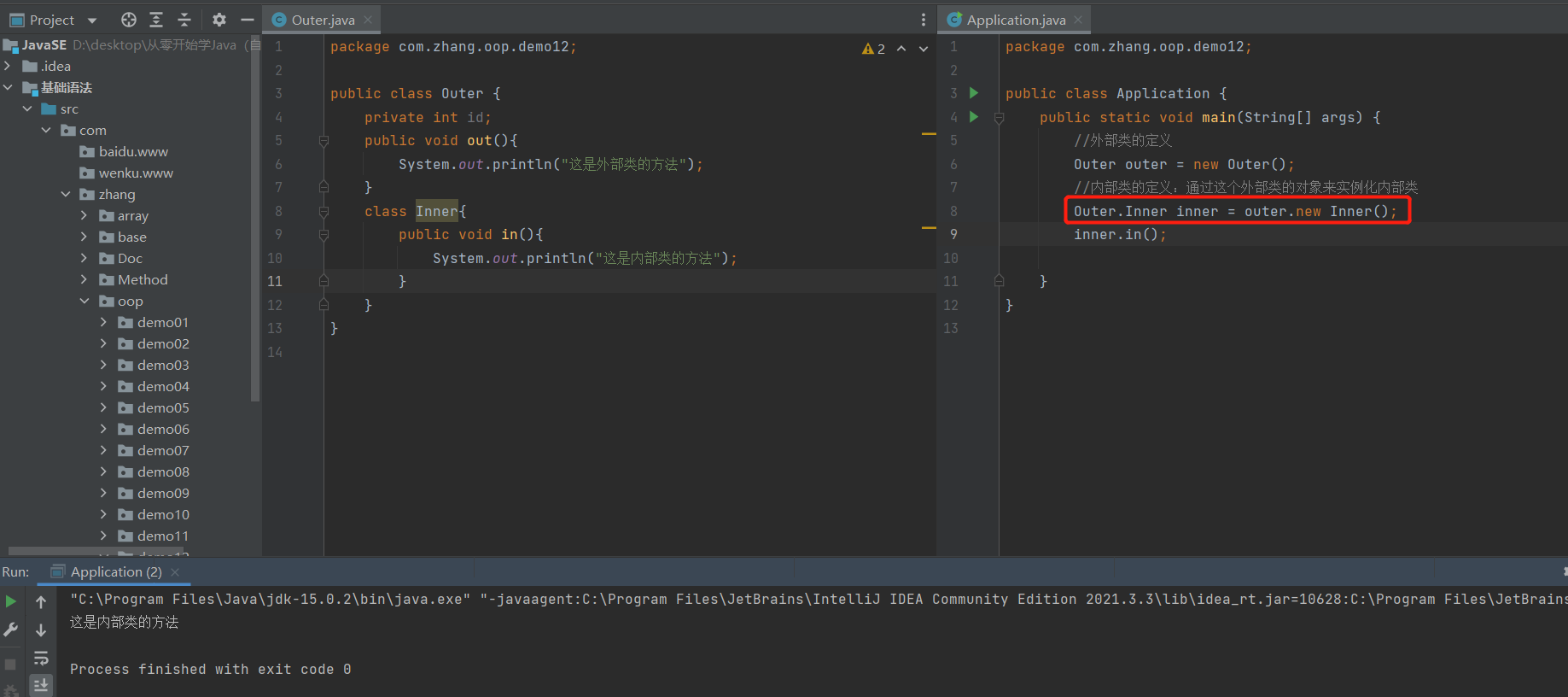Screen dimensions: 1568x697
Task: Close the Application.java tab
Action: [x=1079, y=20]
